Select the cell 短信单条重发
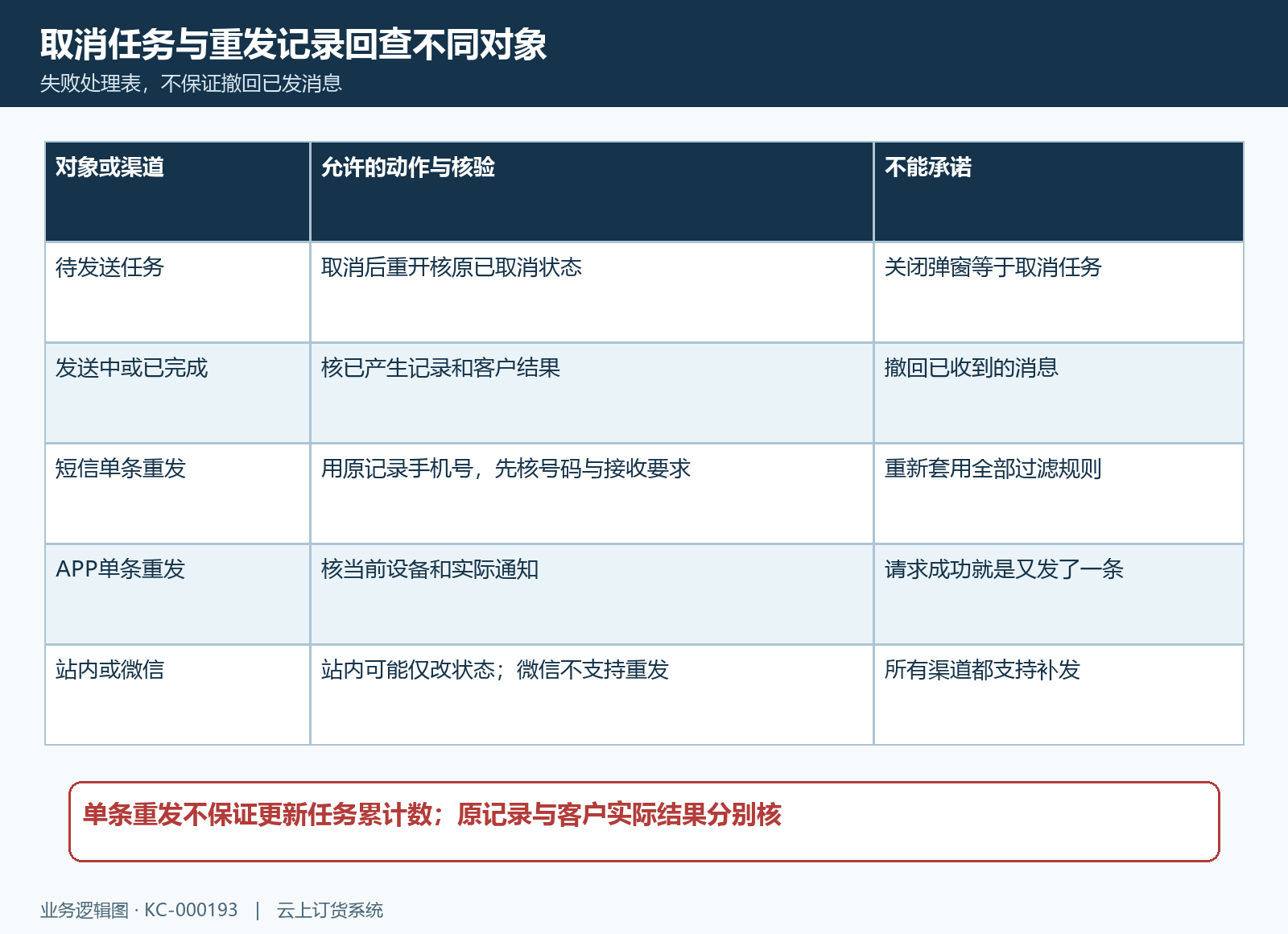 [x=177, y=494]
